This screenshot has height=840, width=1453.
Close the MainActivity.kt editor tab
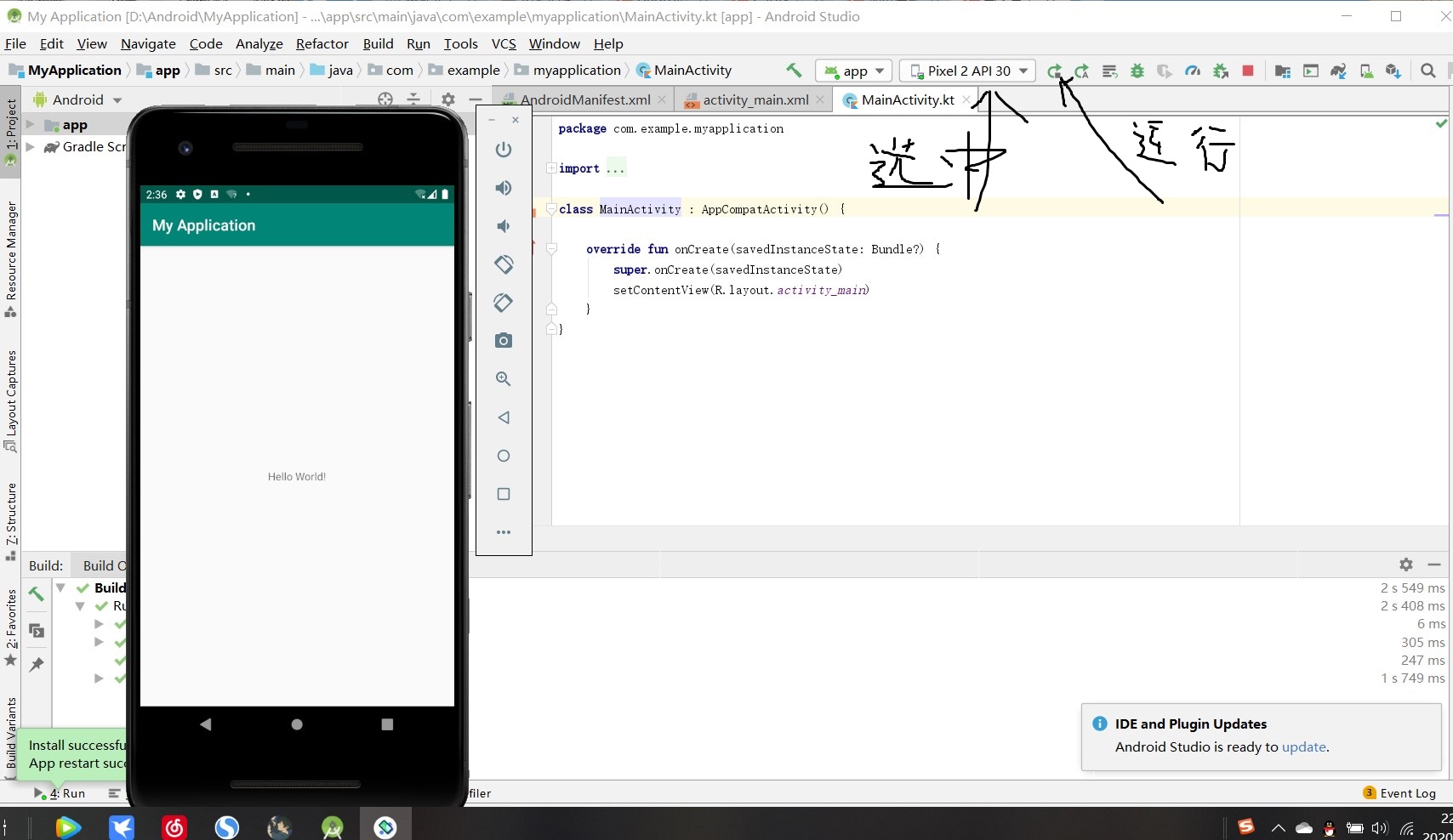pos(966,99)
